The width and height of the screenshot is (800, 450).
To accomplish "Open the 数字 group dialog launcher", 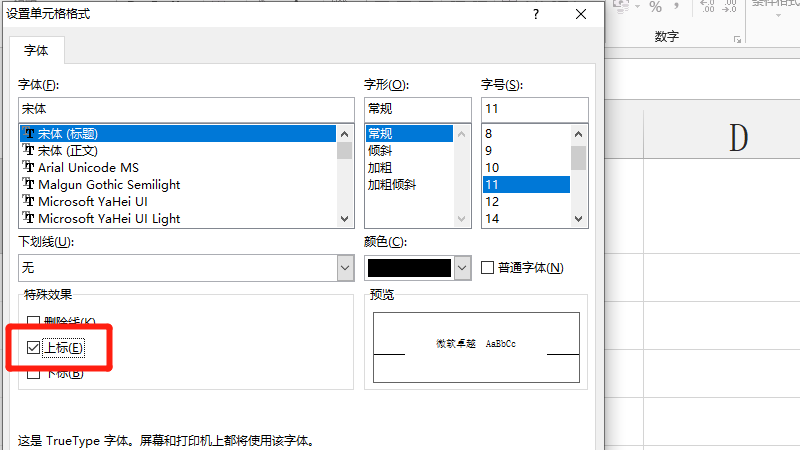I will [x=737, y=39].
